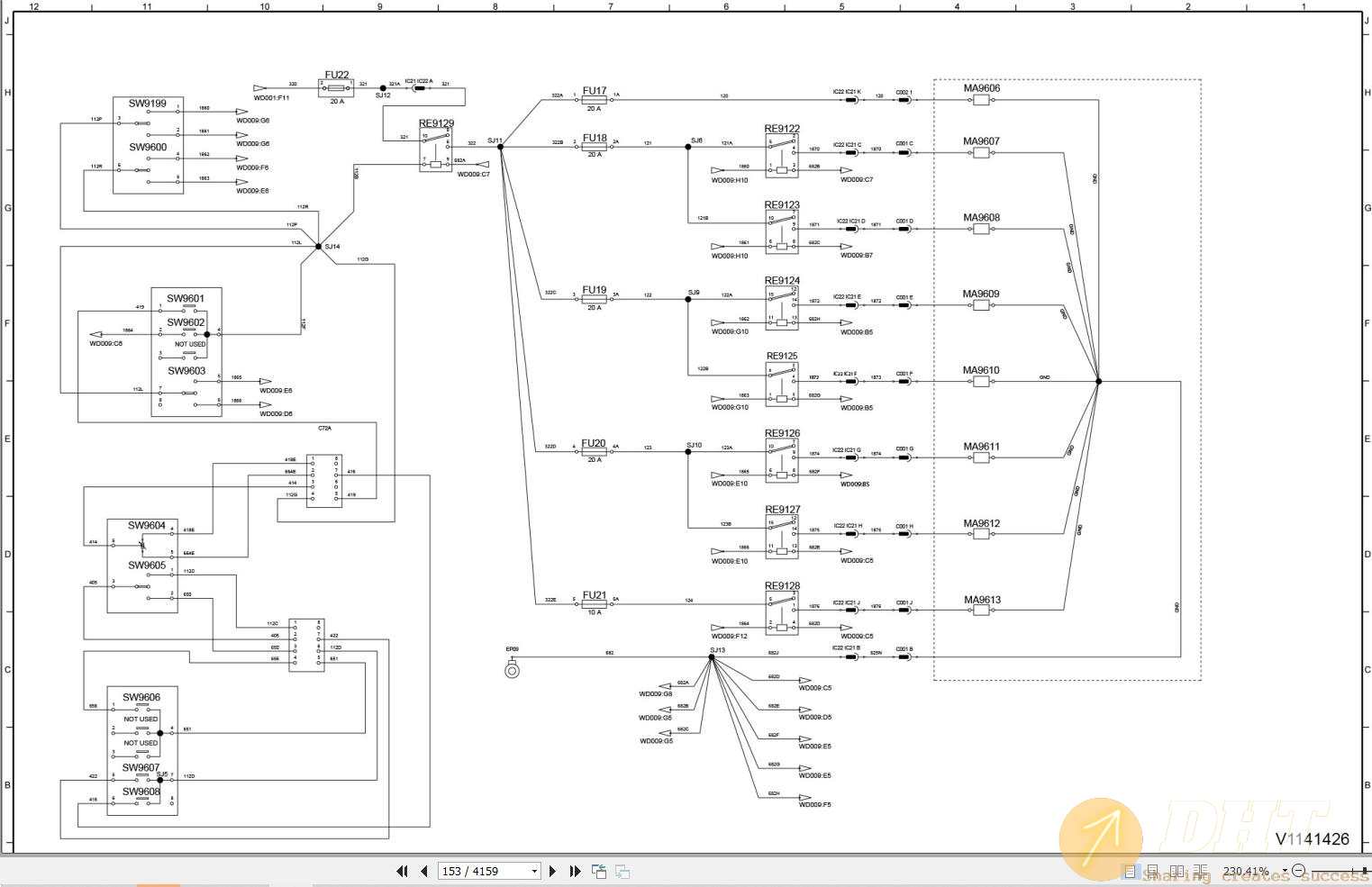Viewport: 1372px width, 887px height.
Task: Click the SW9605 switch label
Action: click(x=147, y=566)
